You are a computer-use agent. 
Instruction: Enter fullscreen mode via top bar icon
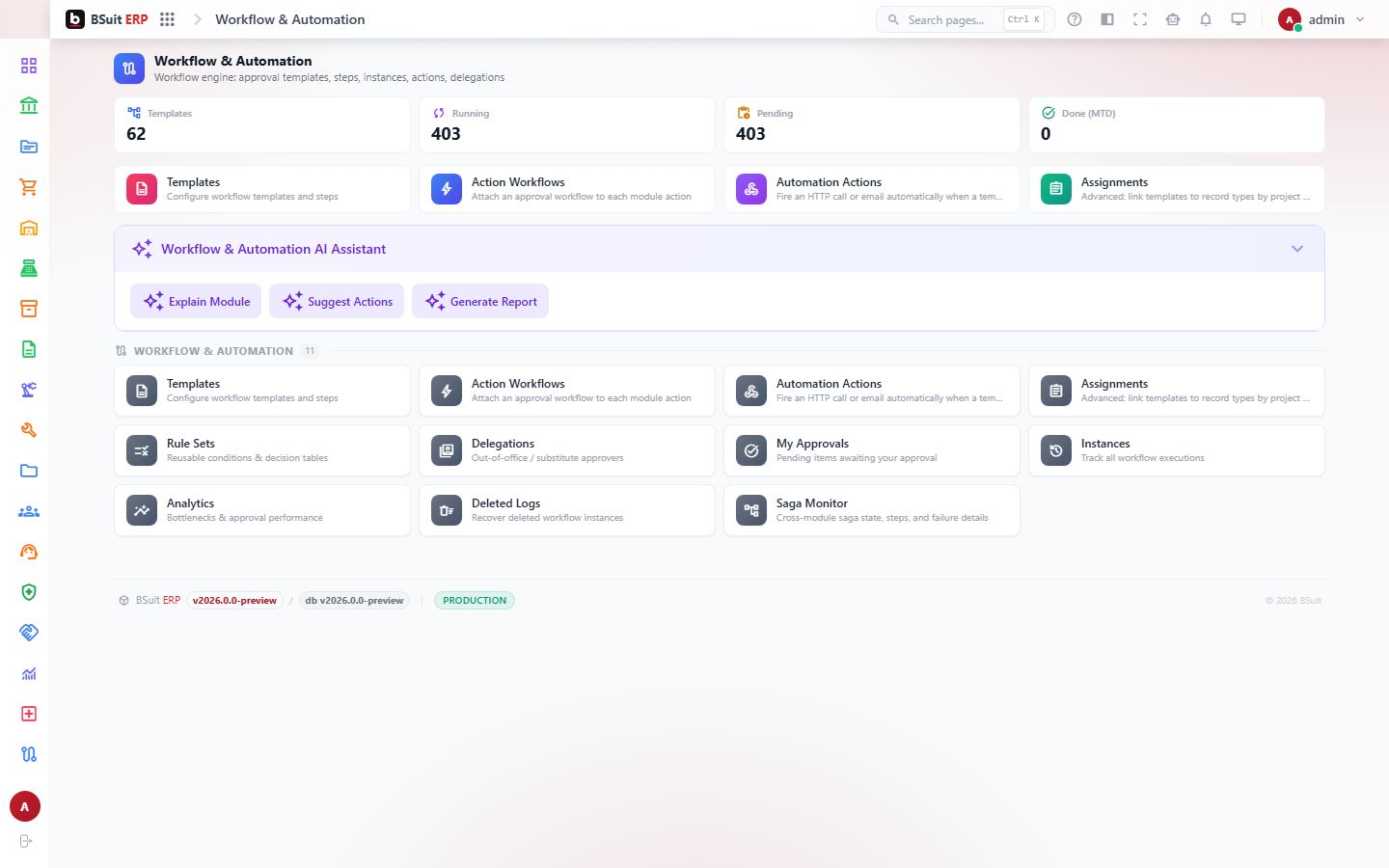[1140, 19]
